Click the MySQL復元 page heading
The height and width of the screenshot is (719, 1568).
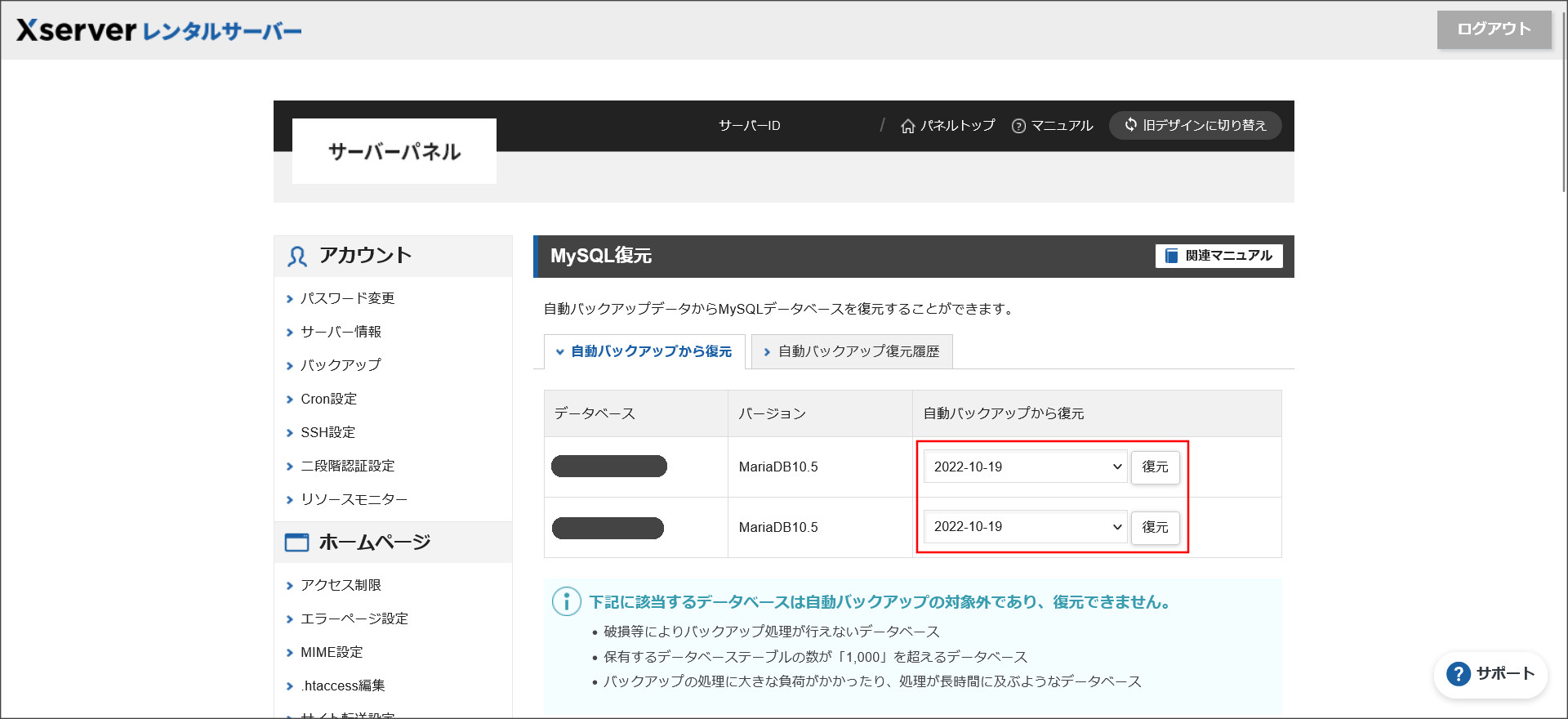tap(601, 256)
